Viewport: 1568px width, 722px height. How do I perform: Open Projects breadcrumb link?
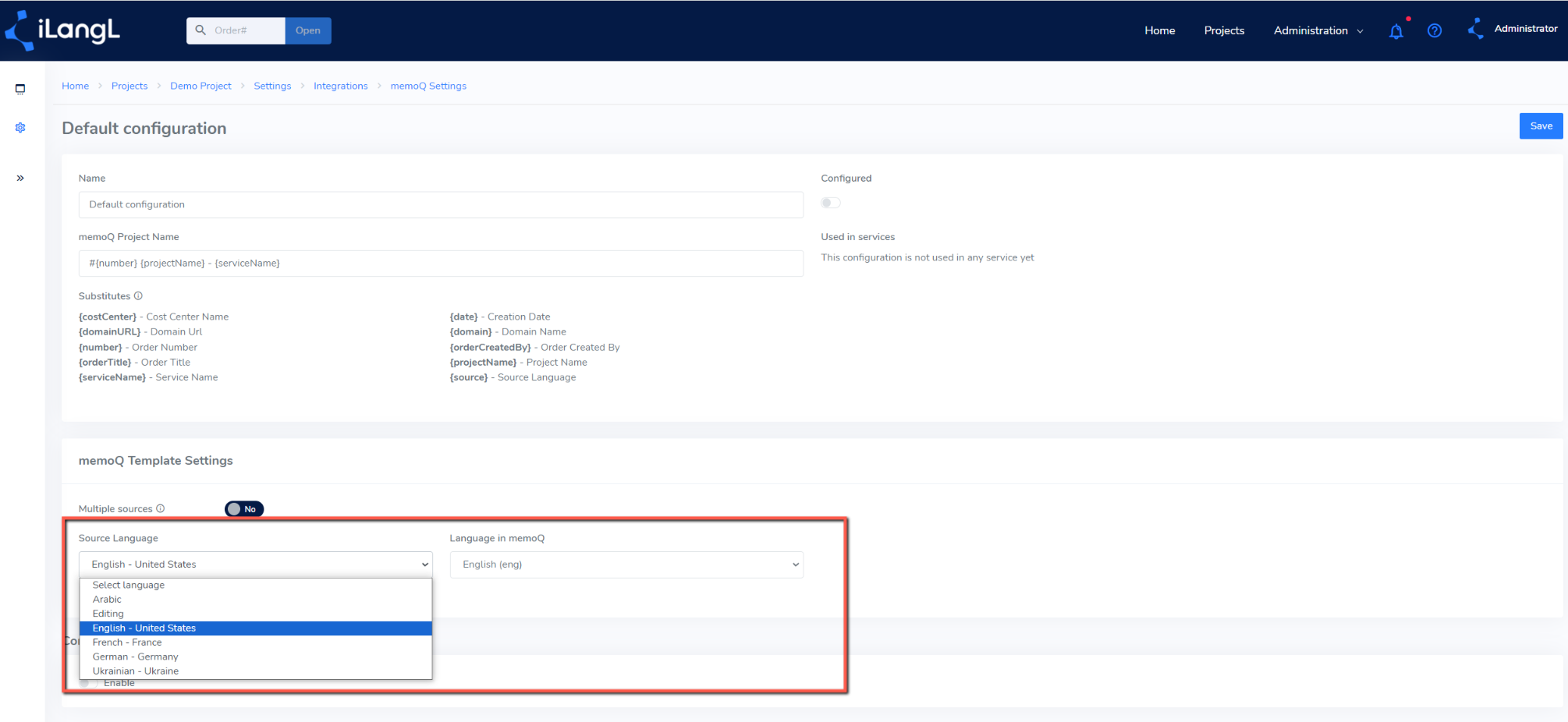click(129, 86)
